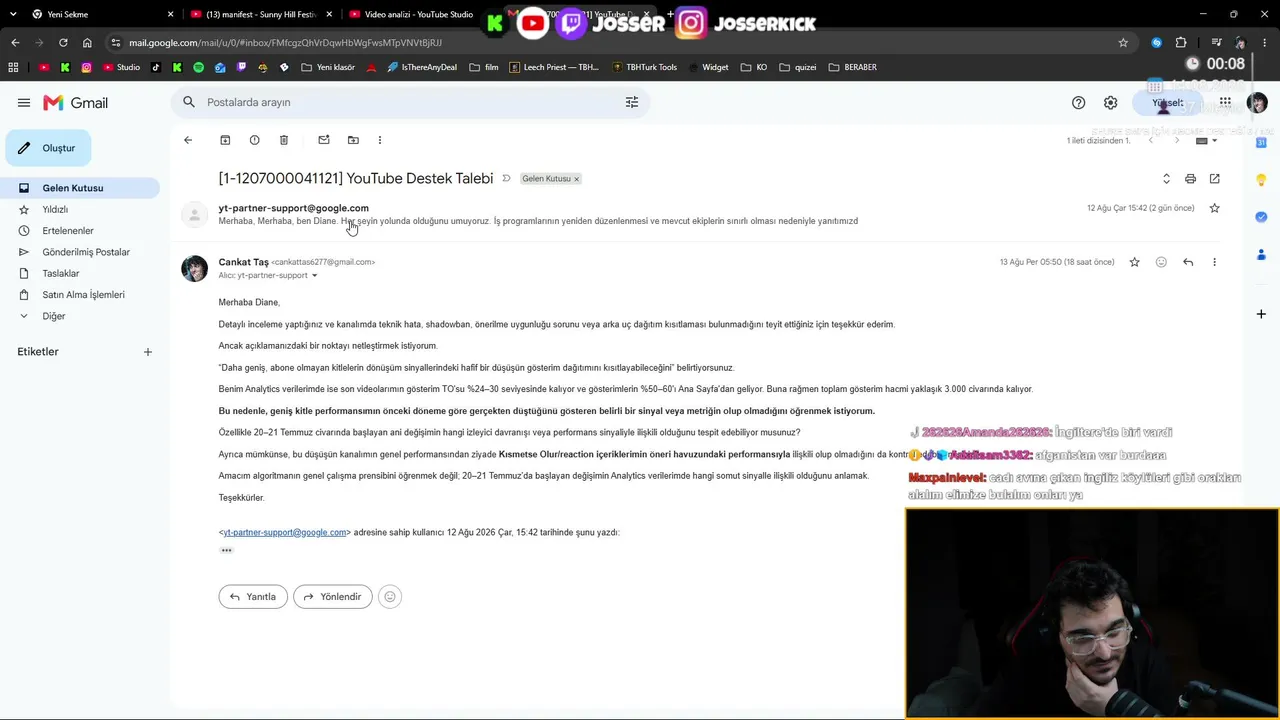Move the conversation to another folder
This screenshot has height=720, width=1280.
click(353, 140)
